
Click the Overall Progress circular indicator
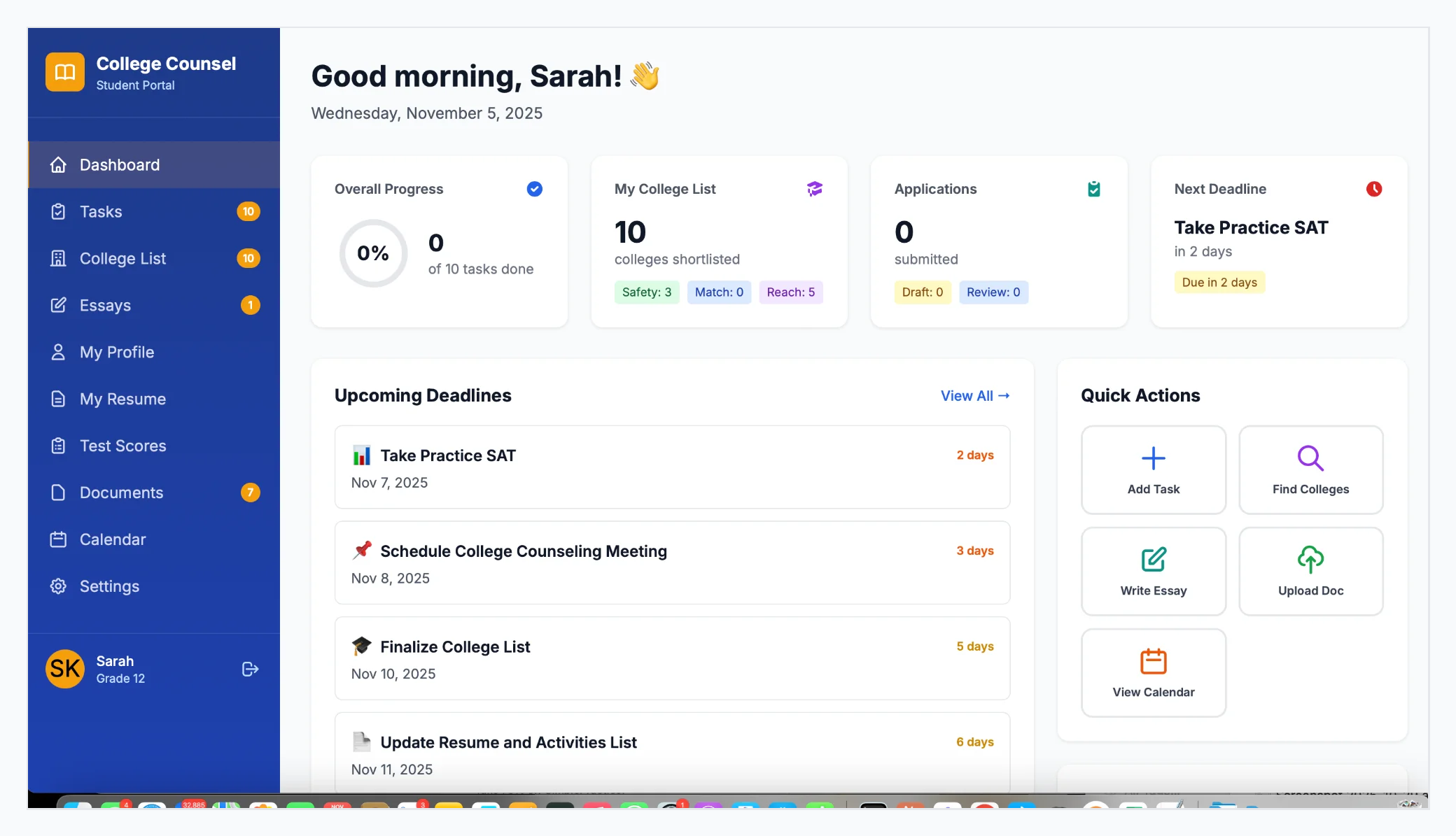374,253
